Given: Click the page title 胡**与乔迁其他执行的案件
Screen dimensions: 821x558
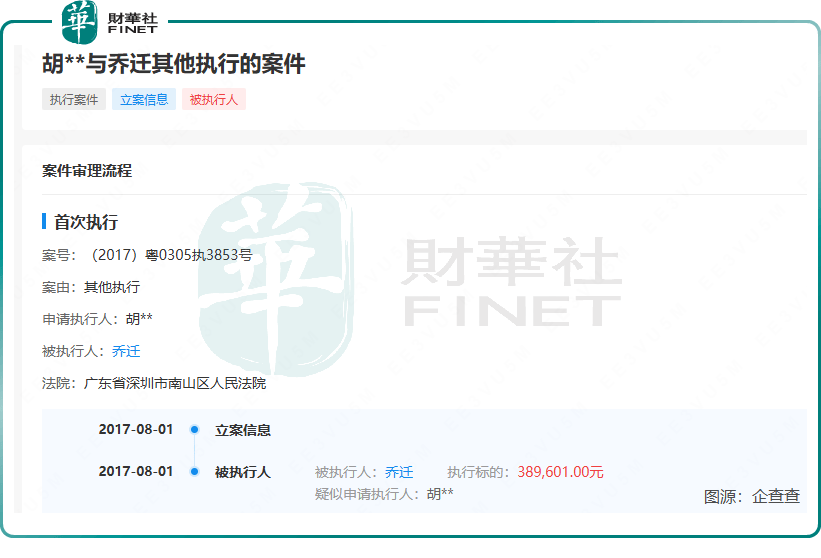Looking at the screenshot, I should coord(173,64).
